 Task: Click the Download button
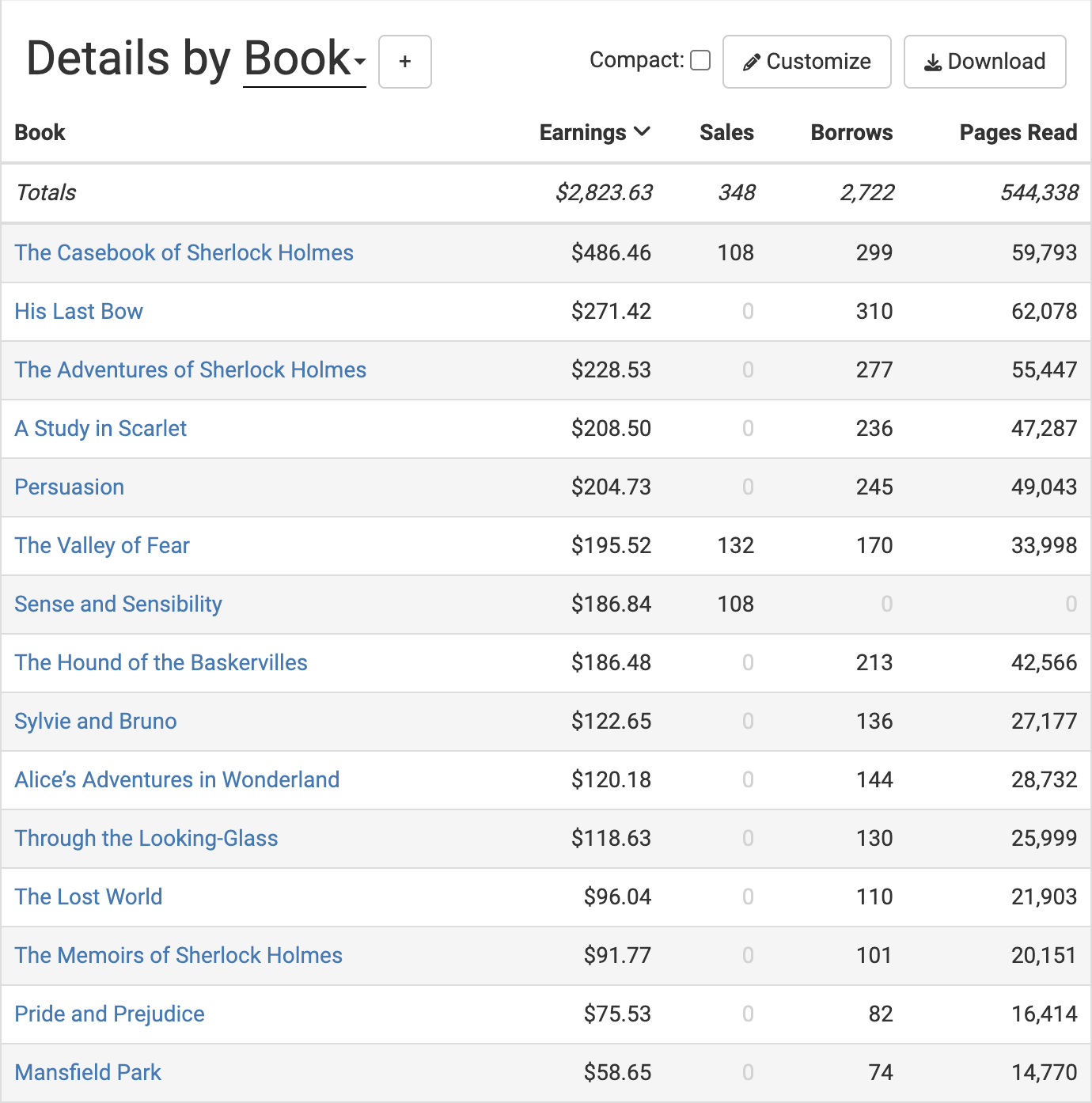tap(985, 62)
